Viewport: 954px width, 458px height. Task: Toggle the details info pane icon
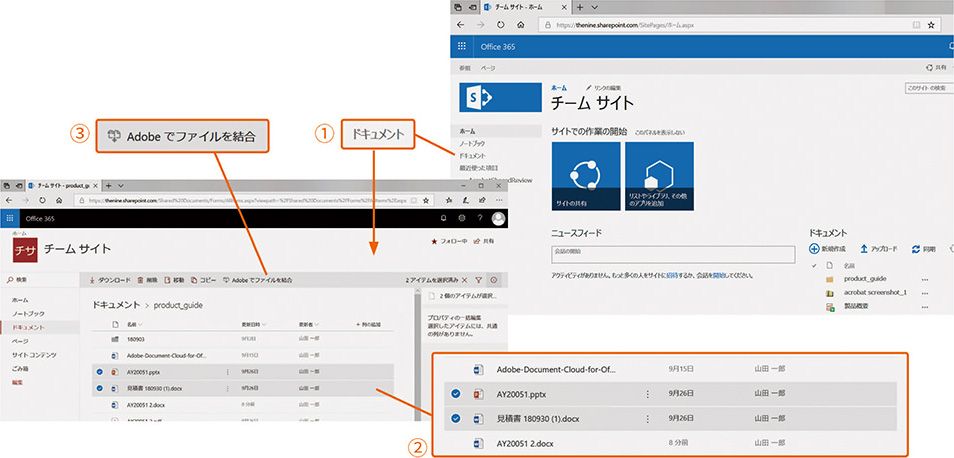pyautogui.click(x=493, y=280)
